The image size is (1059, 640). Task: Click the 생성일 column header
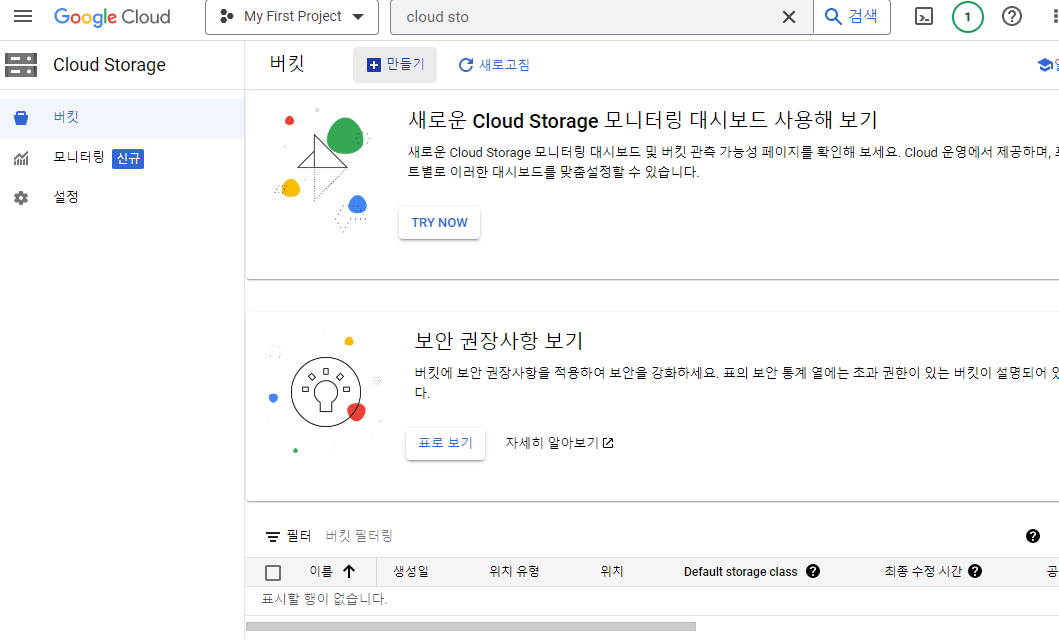(x=411, y=572)
